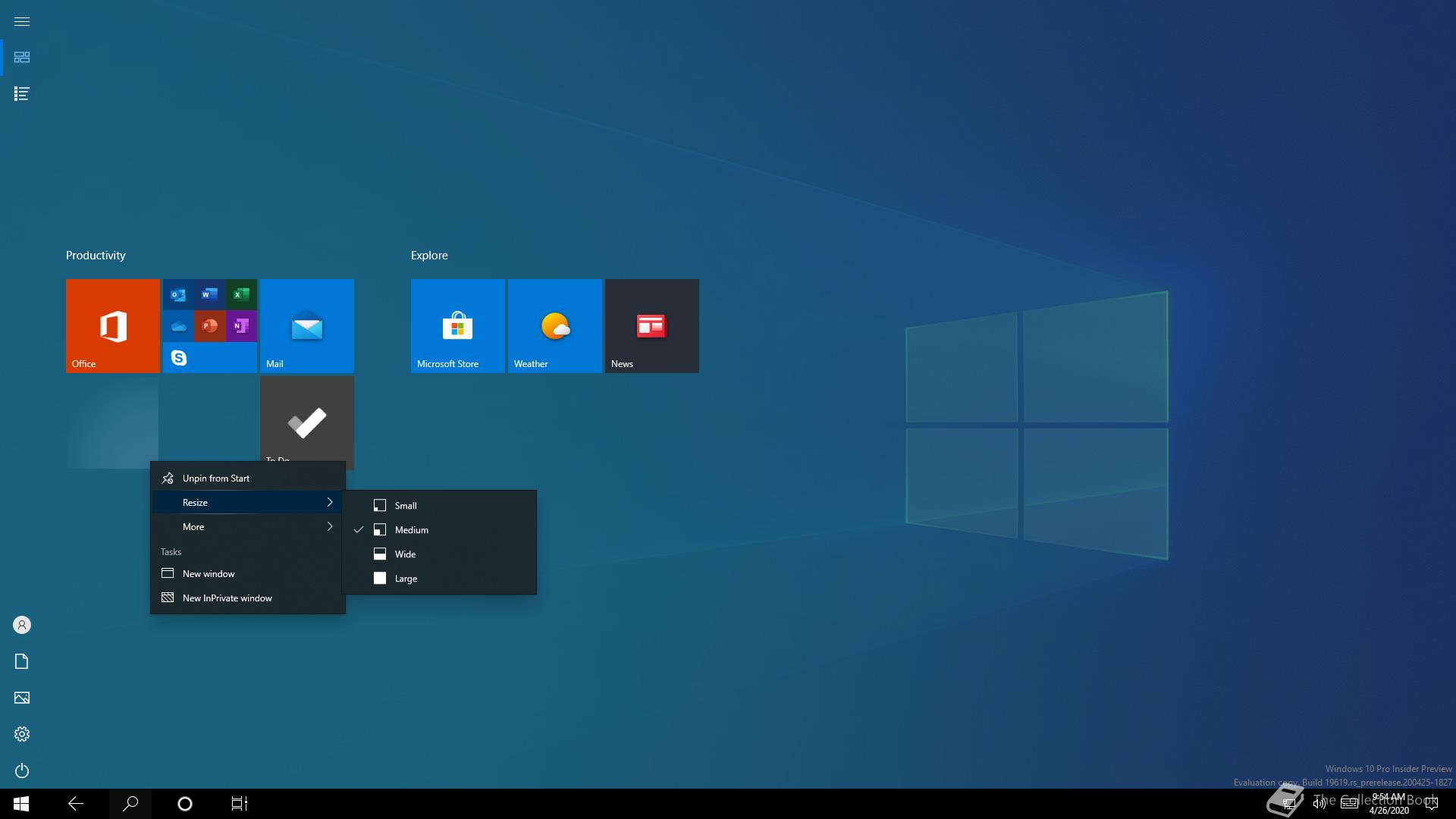Open the Office tile
1456x819 pixels.
pyautogui.click(x=113, y=326)
